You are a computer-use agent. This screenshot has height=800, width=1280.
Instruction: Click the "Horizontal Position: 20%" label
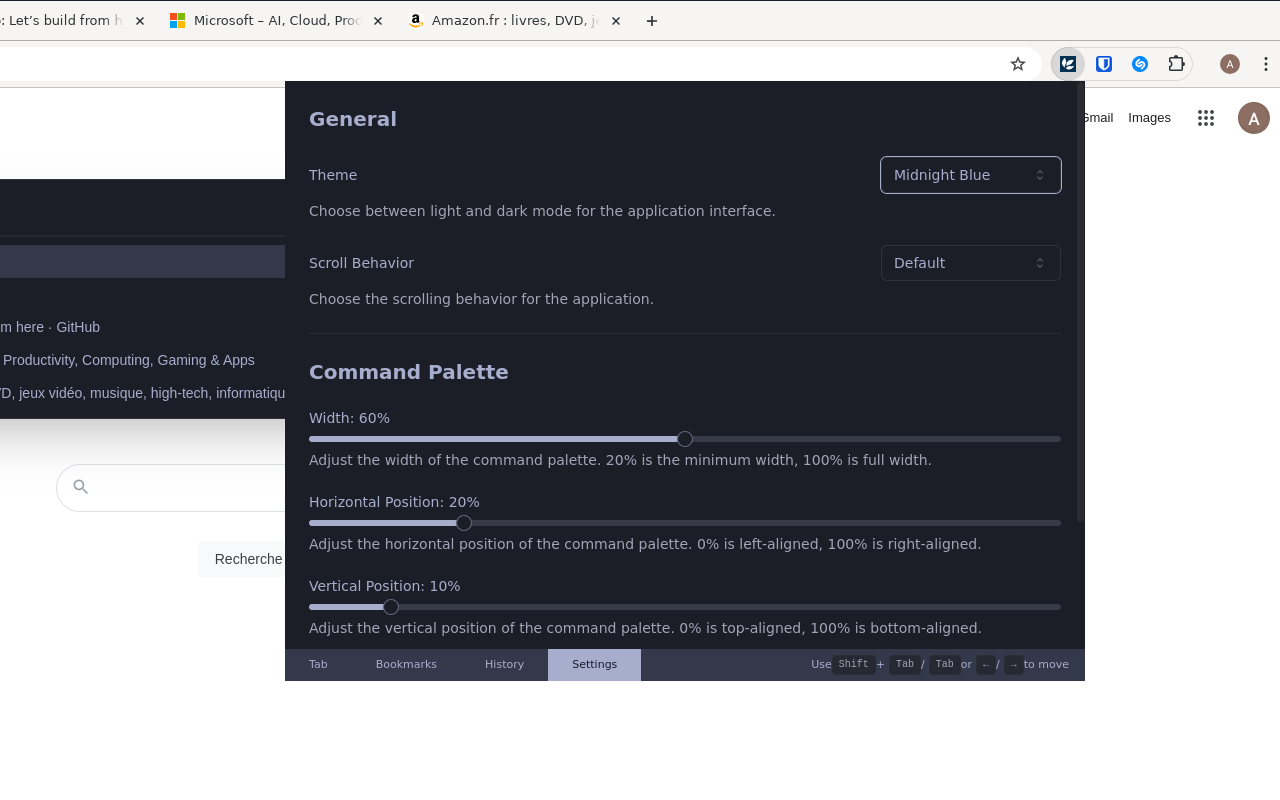394,502
